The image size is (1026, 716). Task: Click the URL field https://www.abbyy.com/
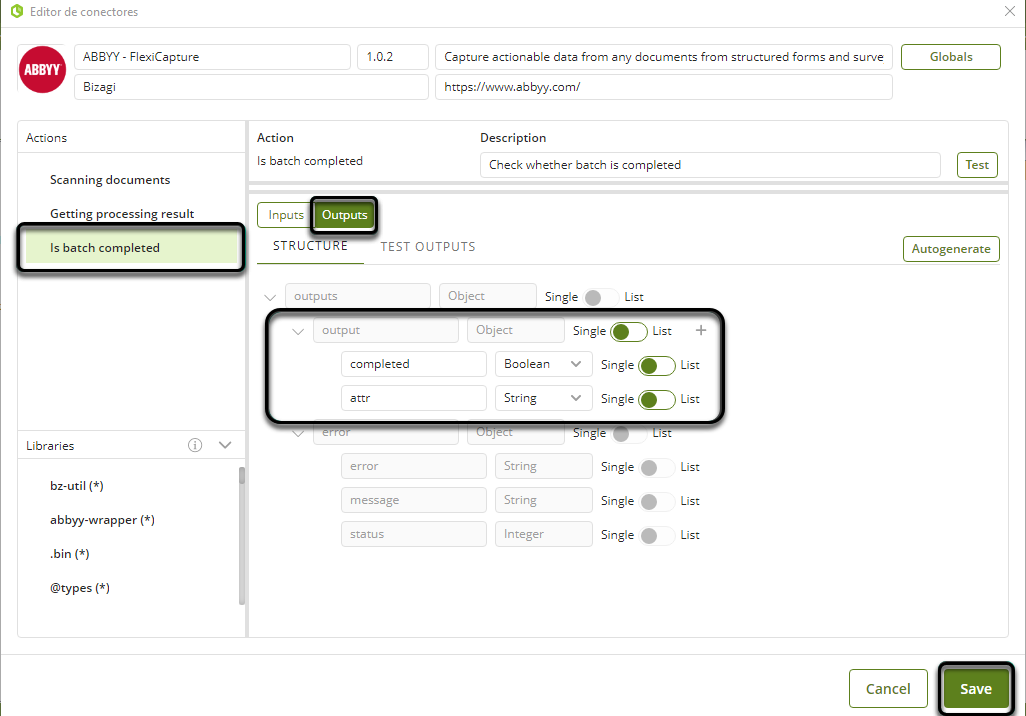663,87
